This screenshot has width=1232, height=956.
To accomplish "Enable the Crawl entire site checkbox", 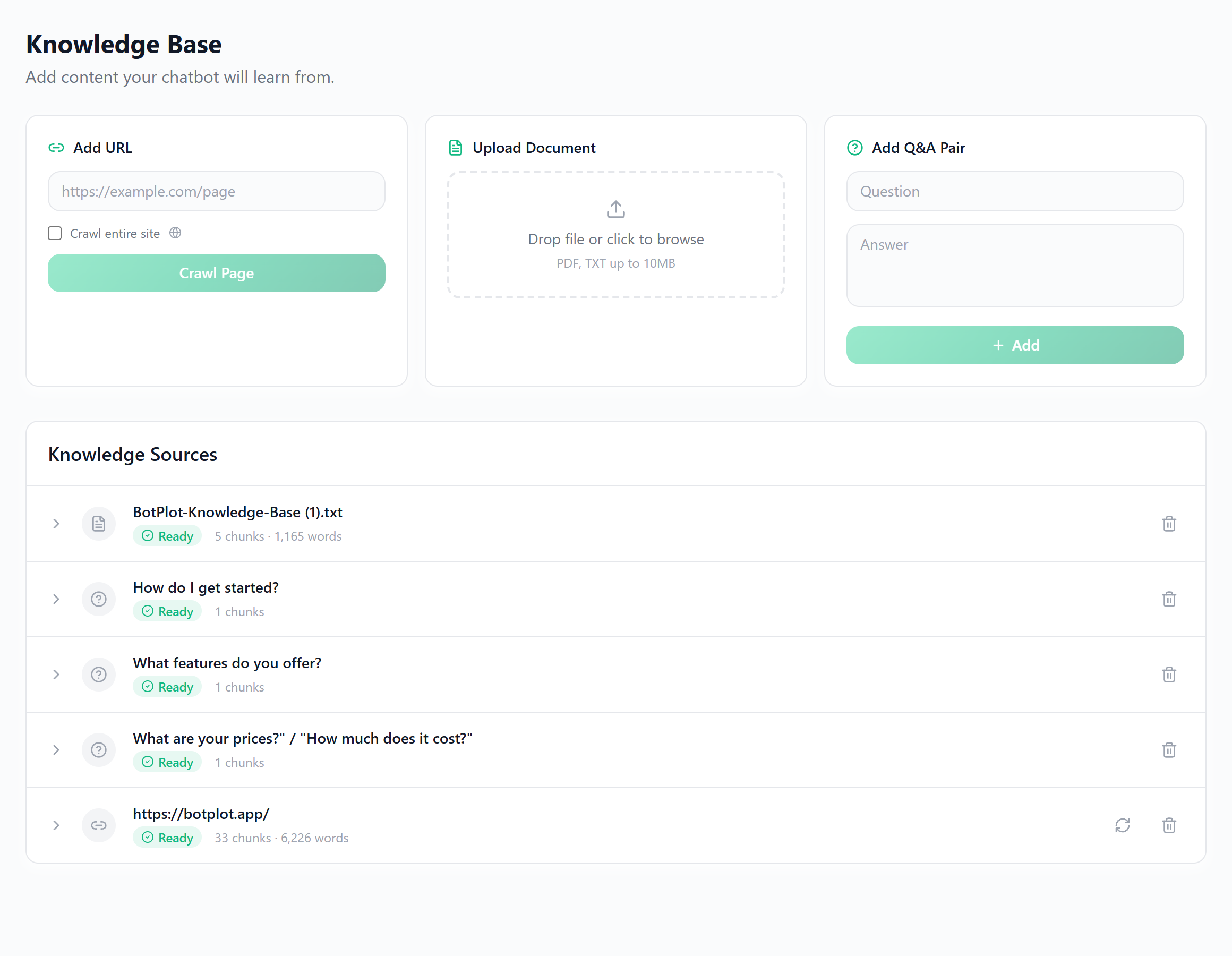I will click(x=55, y=233).
